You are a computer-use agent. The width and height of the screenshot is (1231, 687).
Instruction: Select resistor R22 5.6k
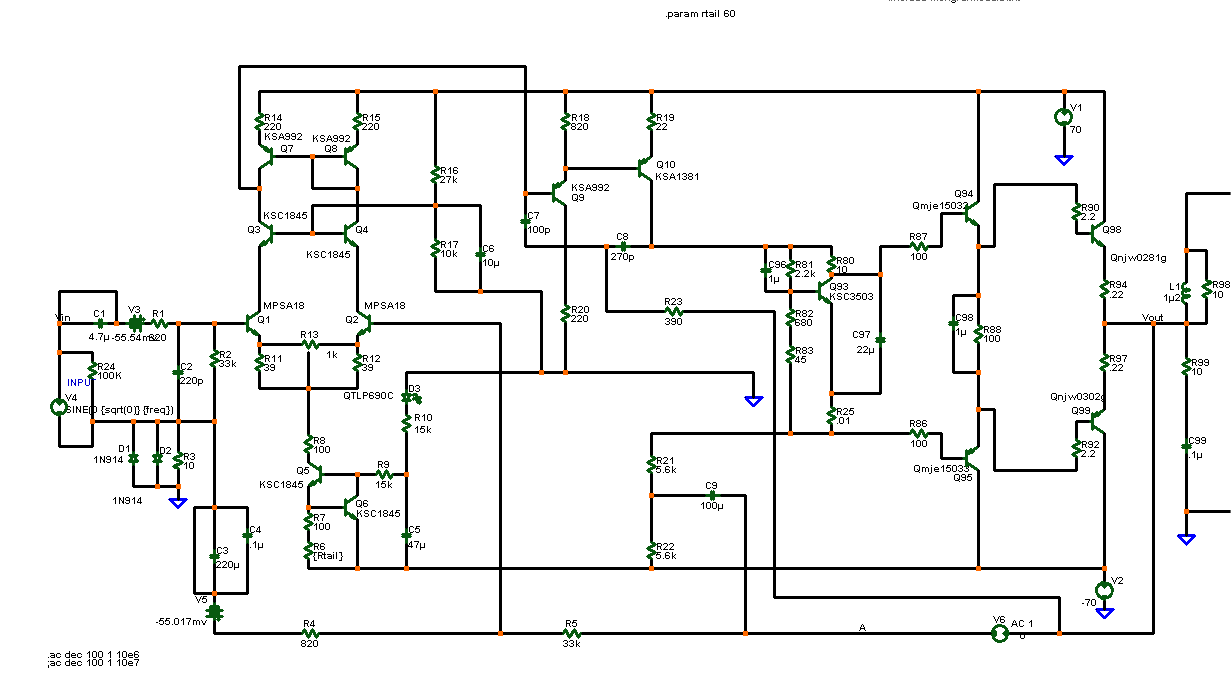coord(651,549)
